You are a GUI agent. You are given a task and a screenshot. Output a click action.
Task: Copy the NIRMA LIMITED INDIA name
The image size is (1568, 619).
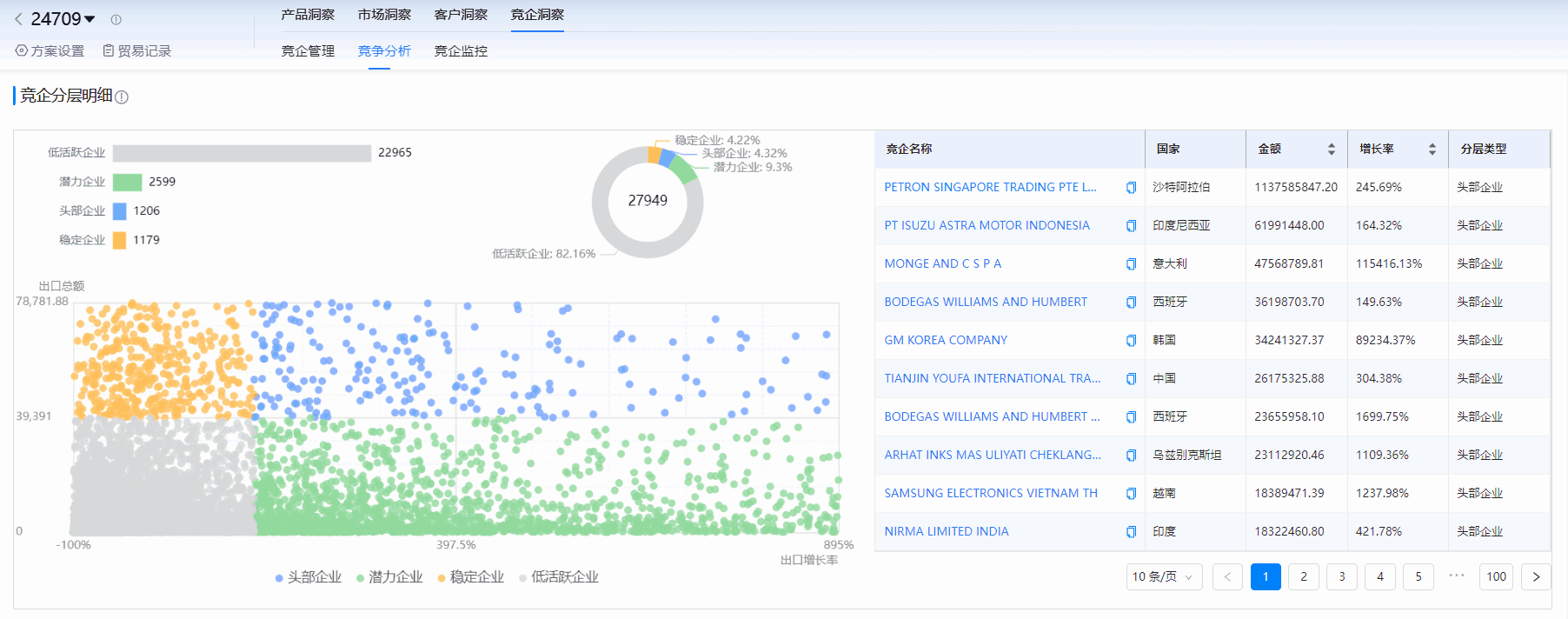tap(1131, 532)
